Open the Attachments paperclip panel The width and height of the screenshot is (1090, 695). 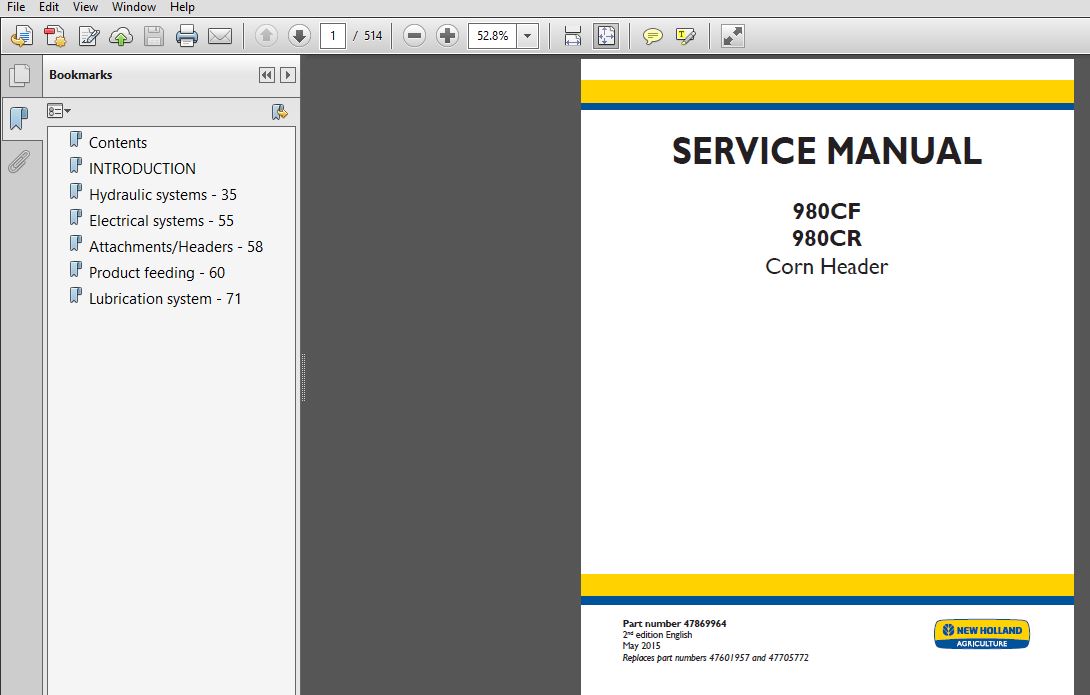tap(19, 161)
